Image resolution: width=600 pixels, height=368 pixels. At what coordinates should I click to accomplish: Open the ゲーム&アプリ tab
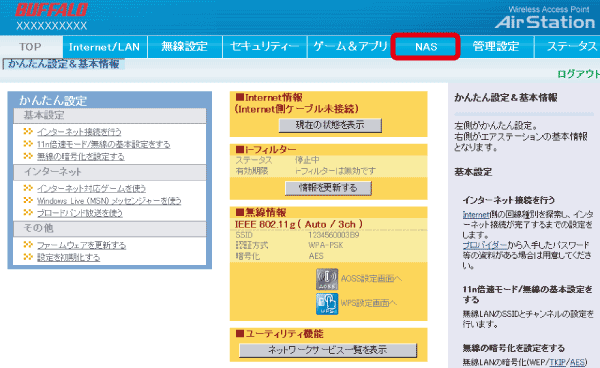[350, 47]
